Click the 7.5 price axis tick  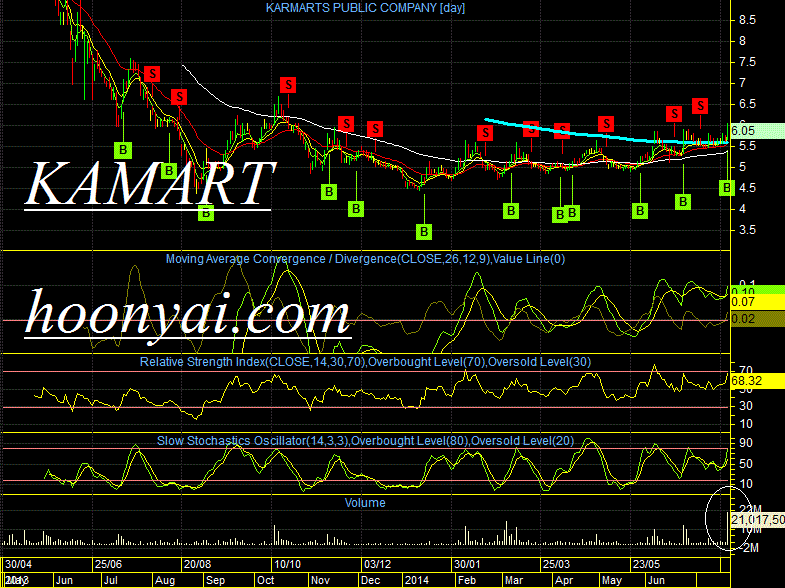747,62
